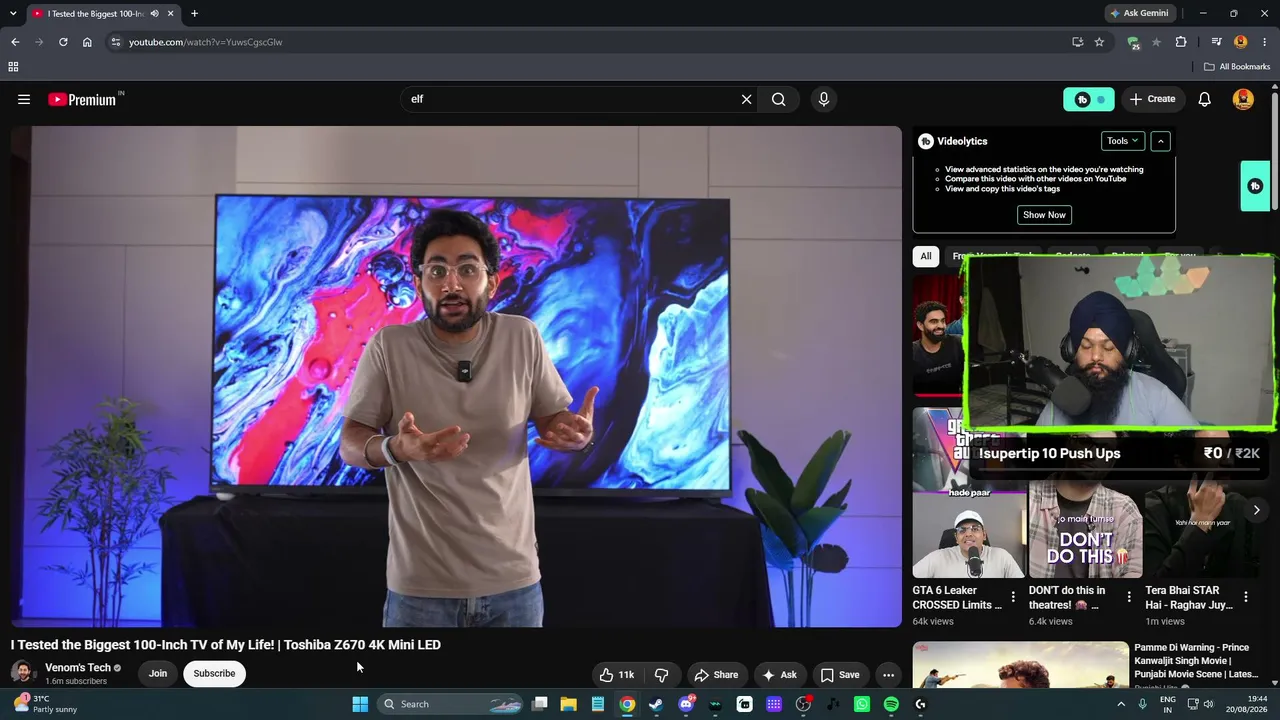The height and width of the screenshot is (720, 1280).
Task: Reload the YouTube page
Action: (63, 42)
